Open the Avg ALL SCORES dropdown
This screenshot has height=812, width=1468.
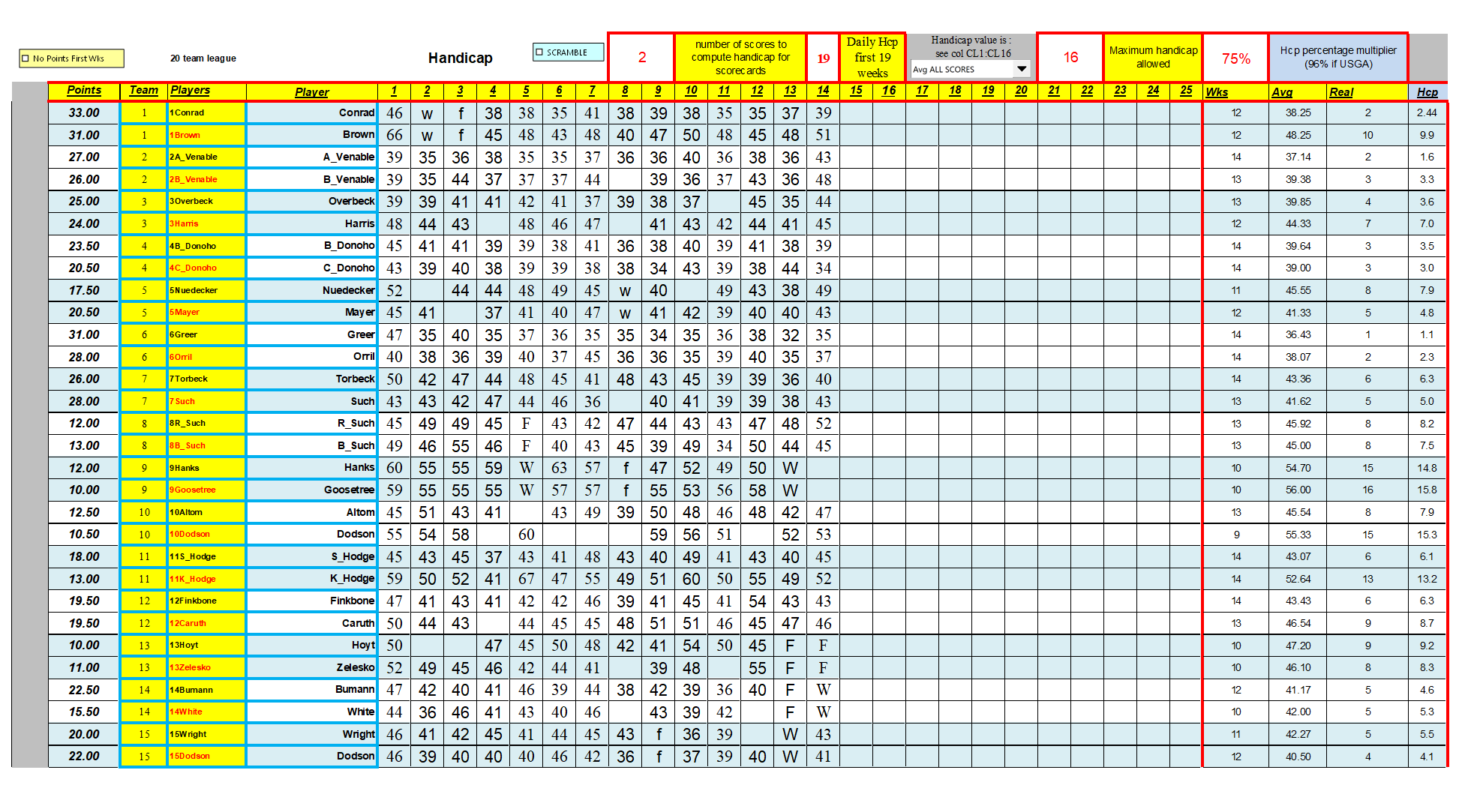point(1021,69)
